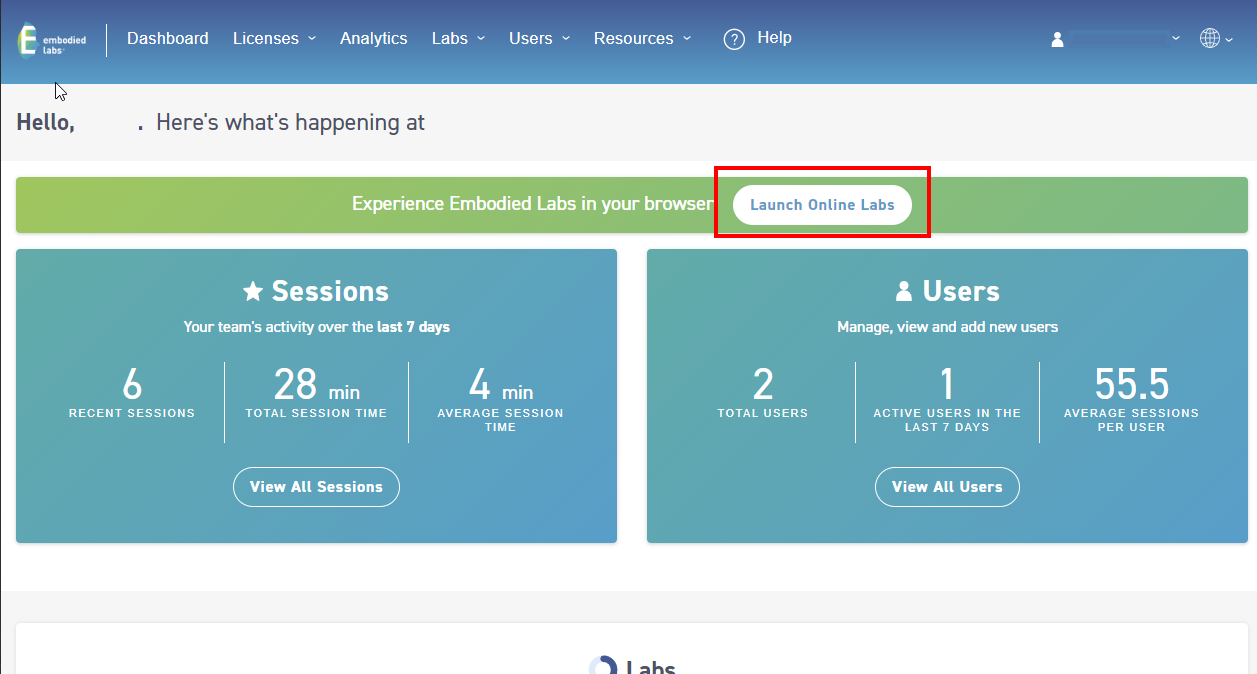The height and width of the screenshot is (674, 1257).
Task: Click the question mark help icon
Action: (734, 39)
